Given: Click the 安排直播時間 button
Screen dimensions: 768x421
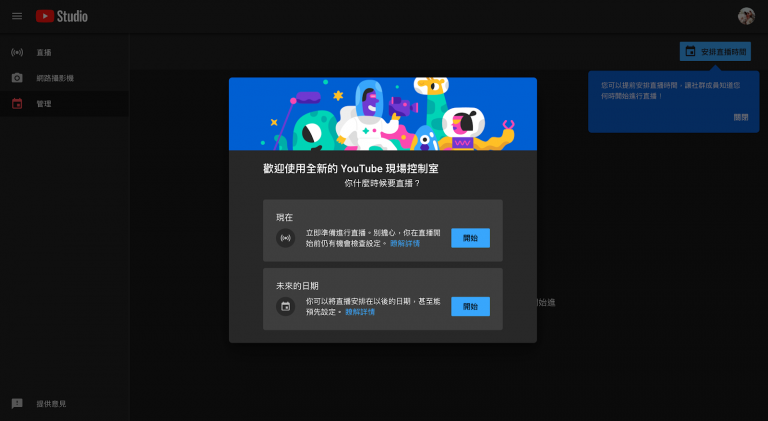Looking at the screenshot, I should (x=715, y=51).
